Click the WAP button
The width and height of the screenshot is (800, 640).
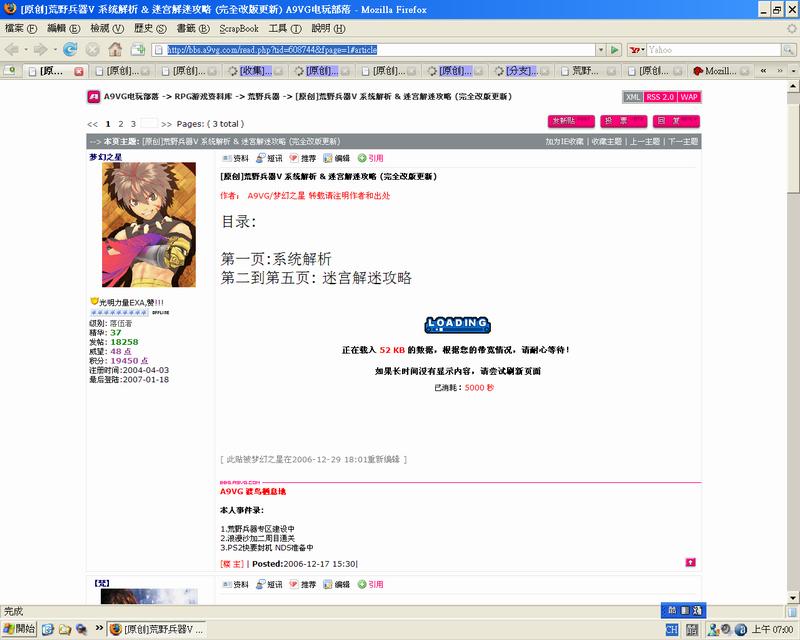tap(689, 97)
